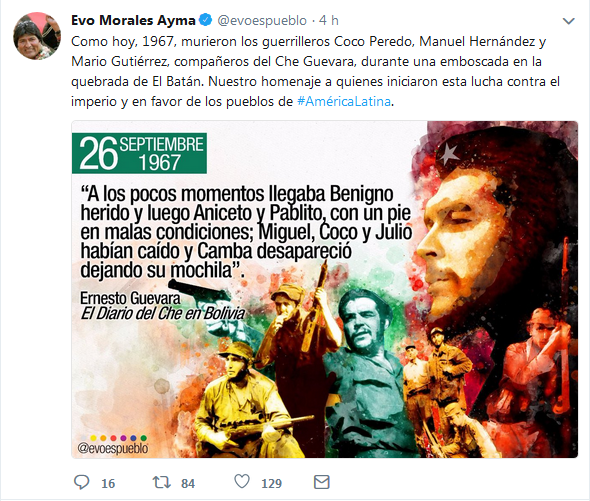The width and height of the screenshot is (590, 501).
Task: Open the attached Che Guevara image
Action: pos(324,289)
